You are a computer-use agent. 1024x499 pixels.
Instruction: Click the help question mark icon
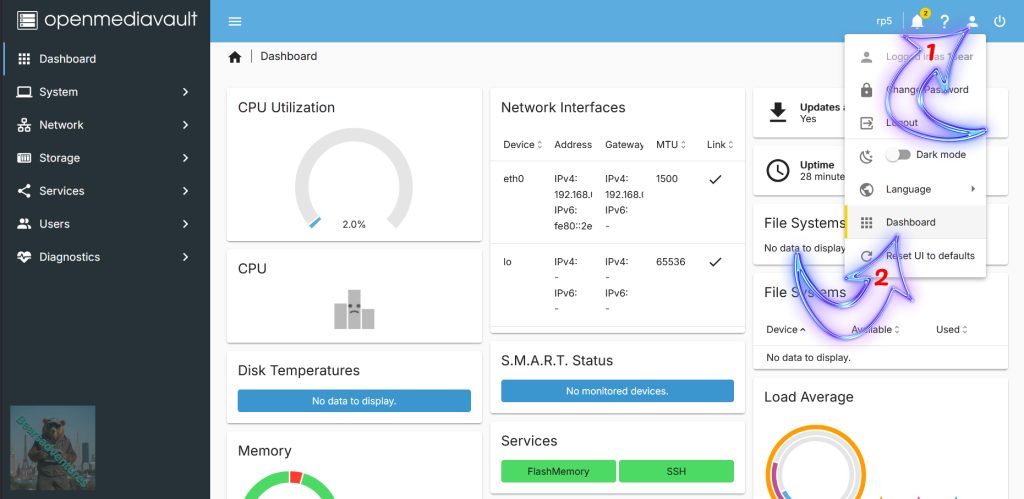pyautogui.click(x=944, y=21)
